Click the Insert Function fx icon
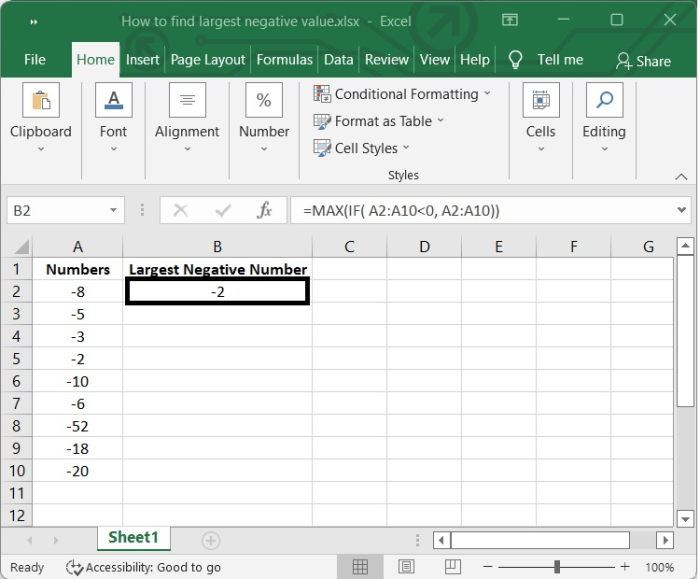 click(265, 211)
